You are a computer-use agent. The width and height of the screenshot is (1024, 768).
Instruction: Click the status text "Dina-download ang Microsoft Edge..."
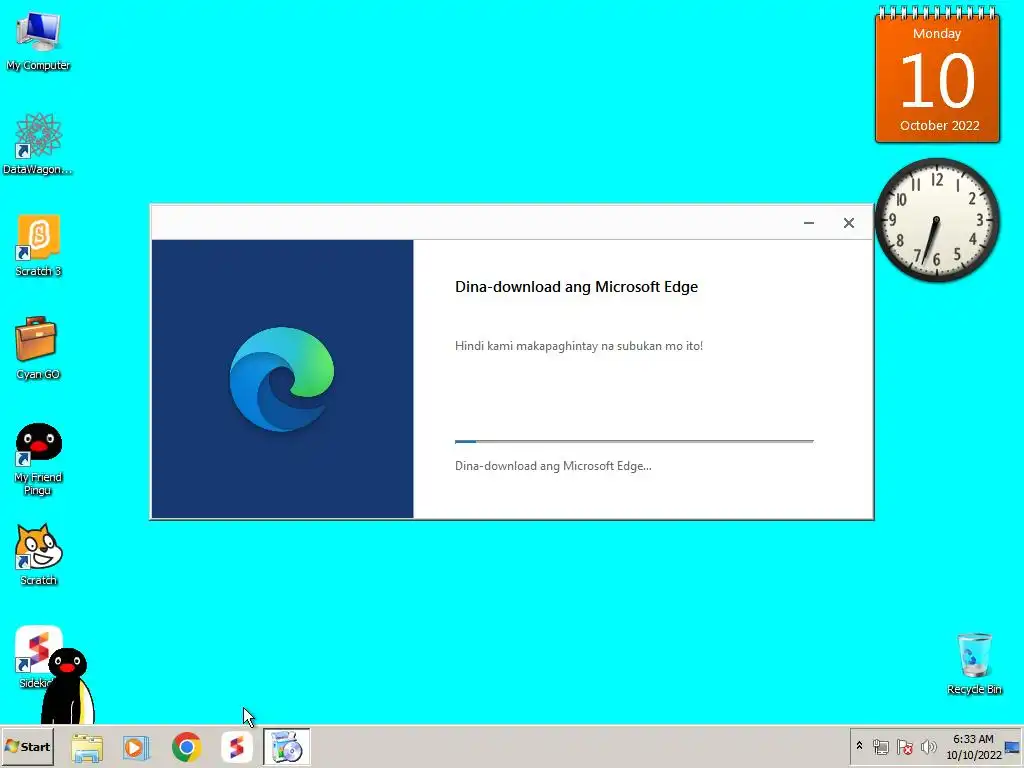[x=553, y=466]
